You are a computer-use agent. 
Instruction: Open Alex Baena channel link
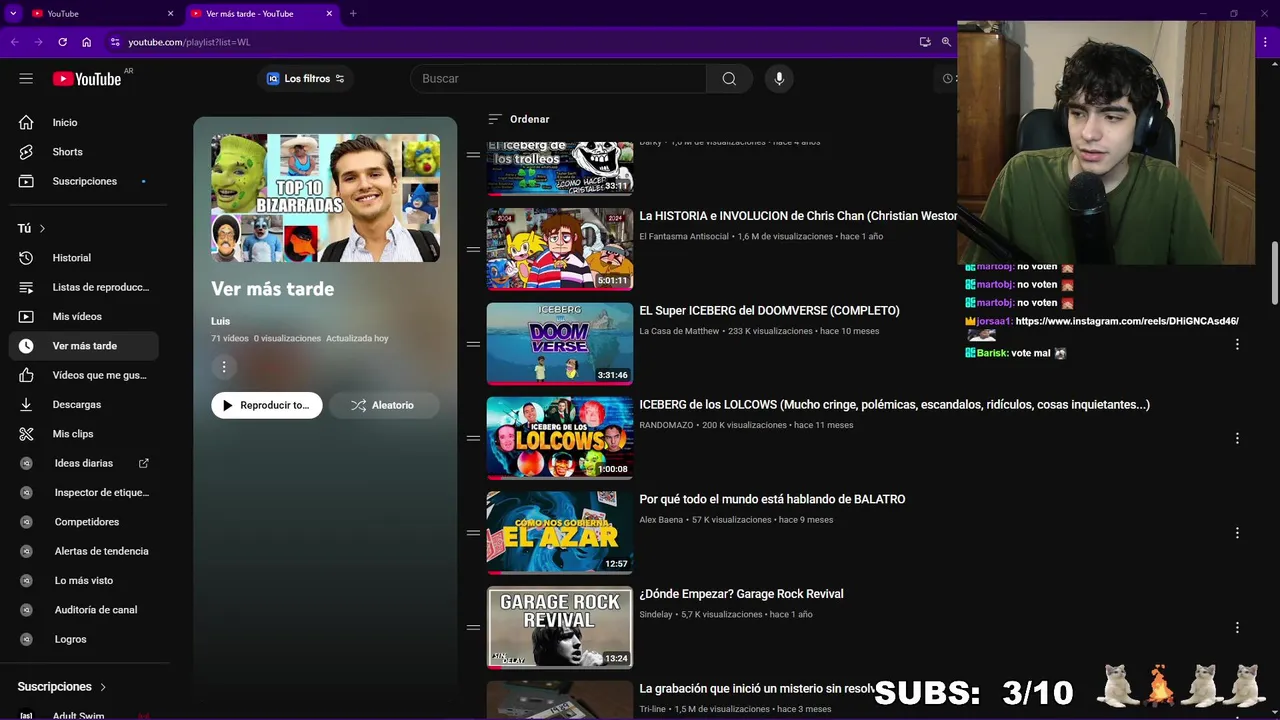click(x=661, y=520)
